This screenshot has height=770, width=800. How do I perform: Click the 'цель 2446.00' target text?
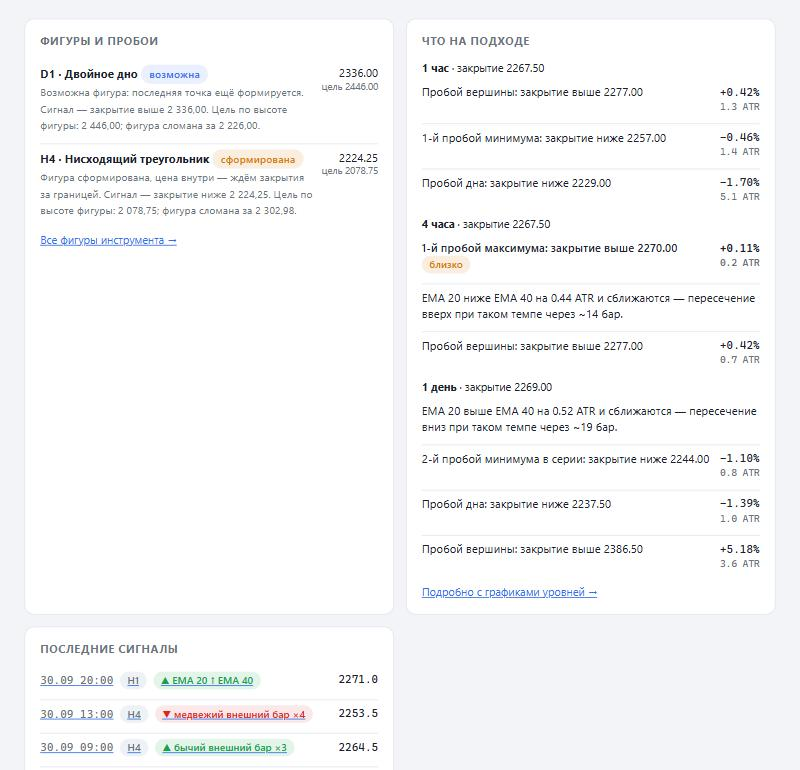[350, 87]
